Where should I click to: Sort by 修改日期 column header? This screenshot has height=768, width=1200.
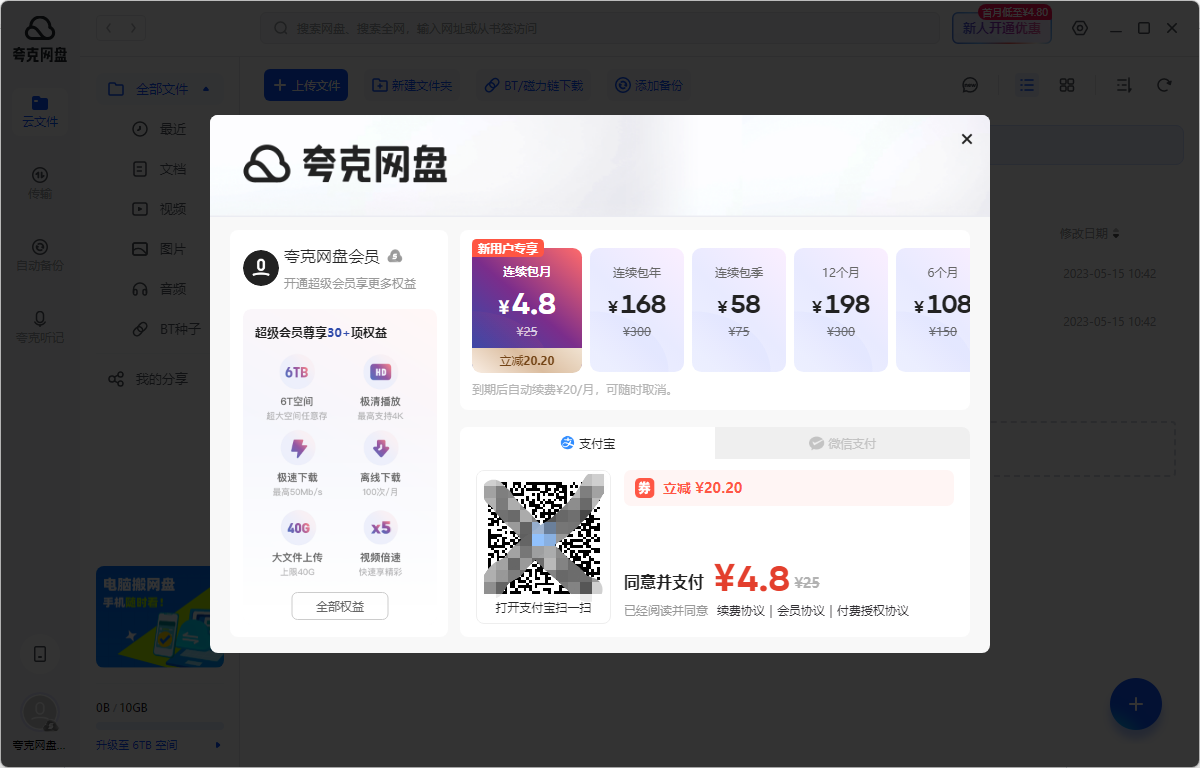click(x=1090, y=233)
